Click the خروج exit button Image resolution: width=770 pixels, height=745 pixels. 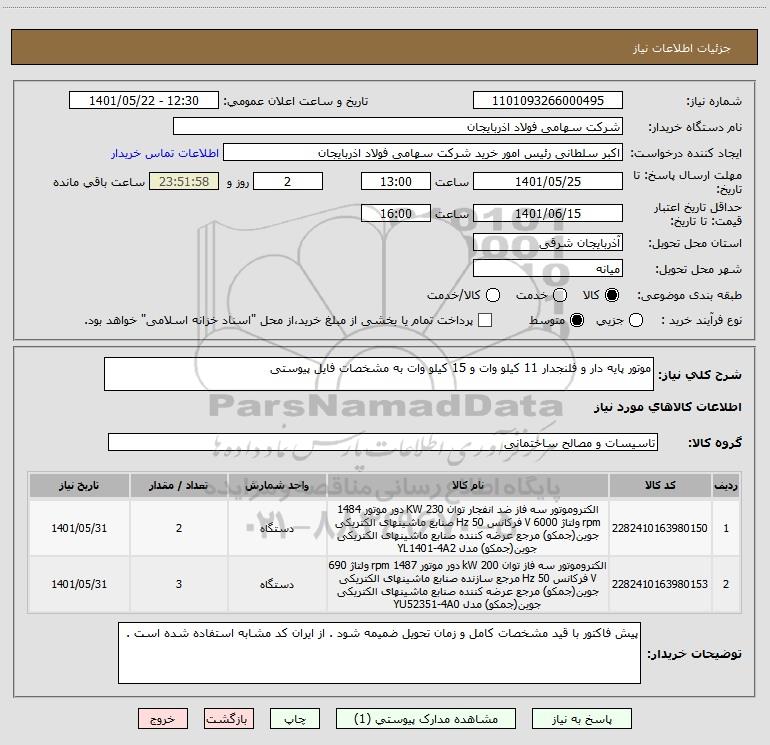[x=163, y=719]
